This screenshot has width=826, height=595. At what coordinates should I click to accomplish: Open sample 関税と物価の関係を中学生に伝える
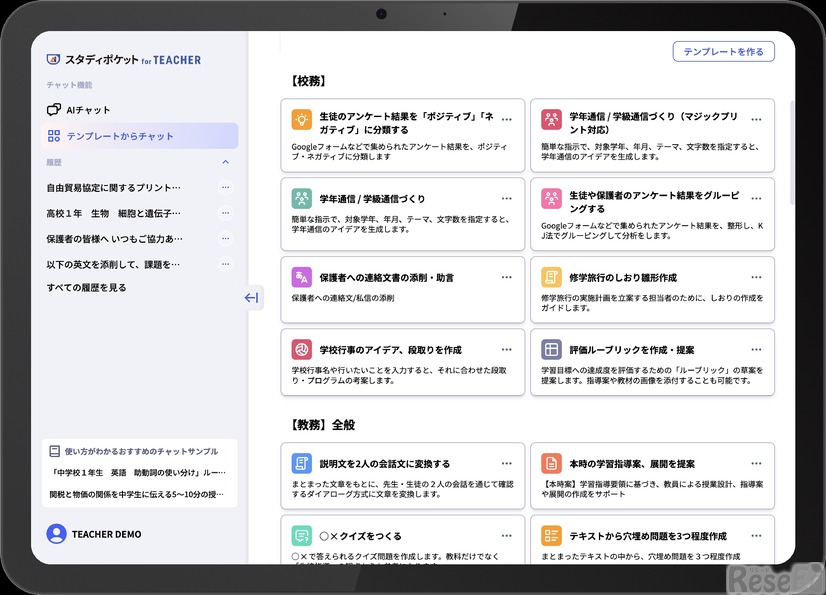(137, 494)
